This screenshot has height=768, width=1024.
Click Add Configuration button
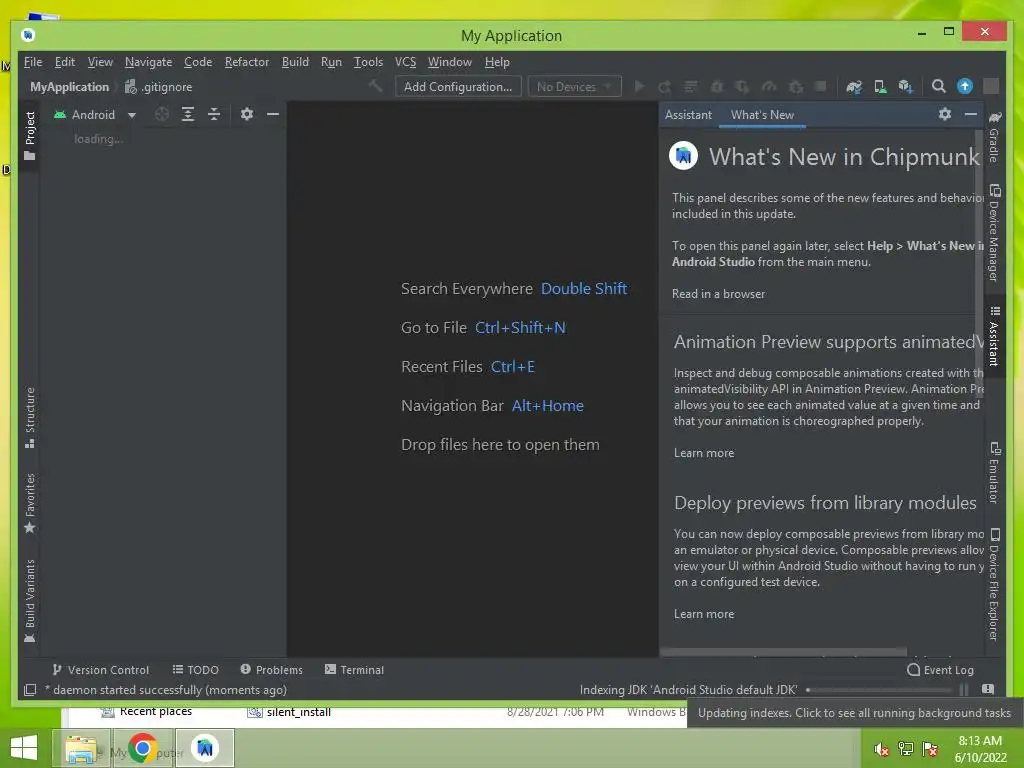tap(458, 86)
